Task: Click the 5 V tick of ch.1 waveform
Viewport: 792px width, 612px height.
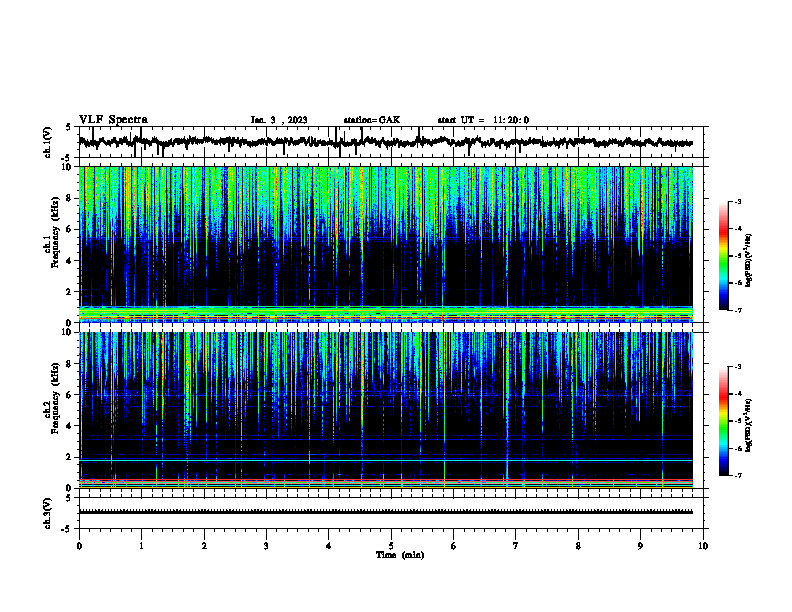Action: 68,128
